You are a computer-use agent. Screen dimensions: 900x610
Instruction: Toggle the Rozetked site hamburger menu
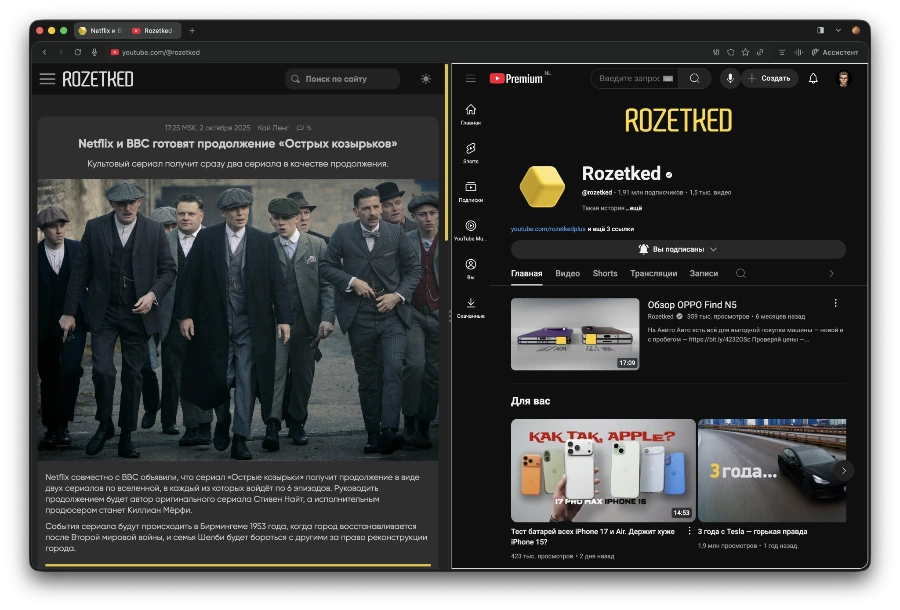coord(47,79)
